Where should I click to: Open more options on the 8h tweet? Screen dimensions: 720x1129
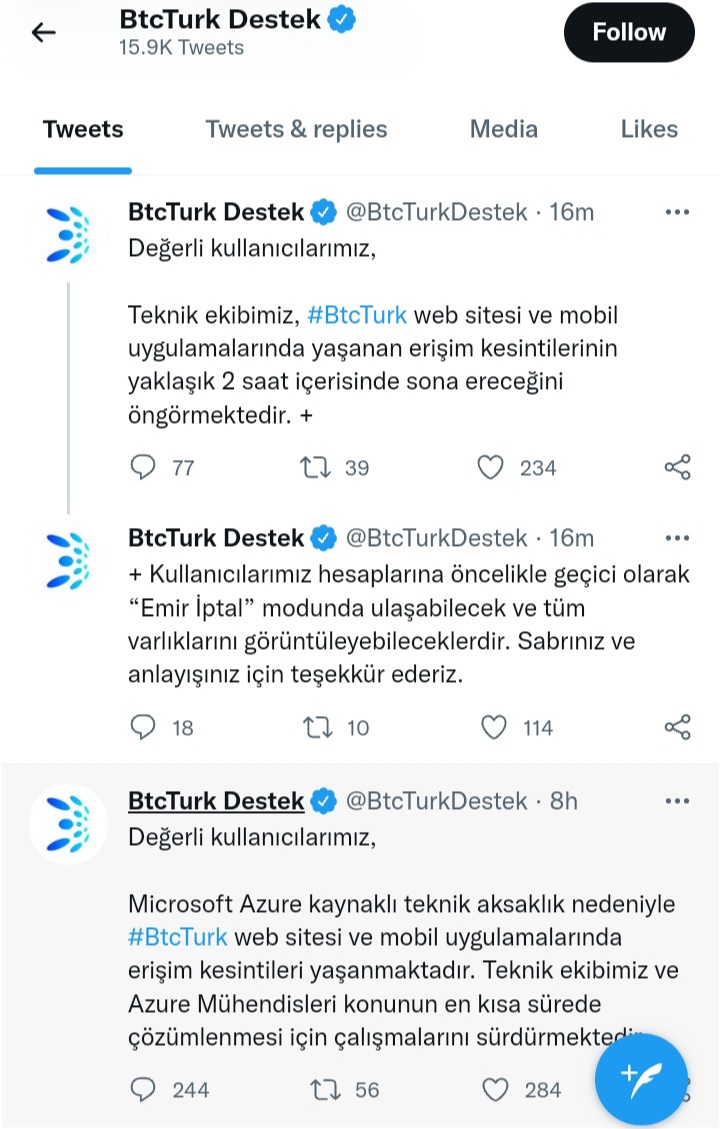click(x=678, y=801)
